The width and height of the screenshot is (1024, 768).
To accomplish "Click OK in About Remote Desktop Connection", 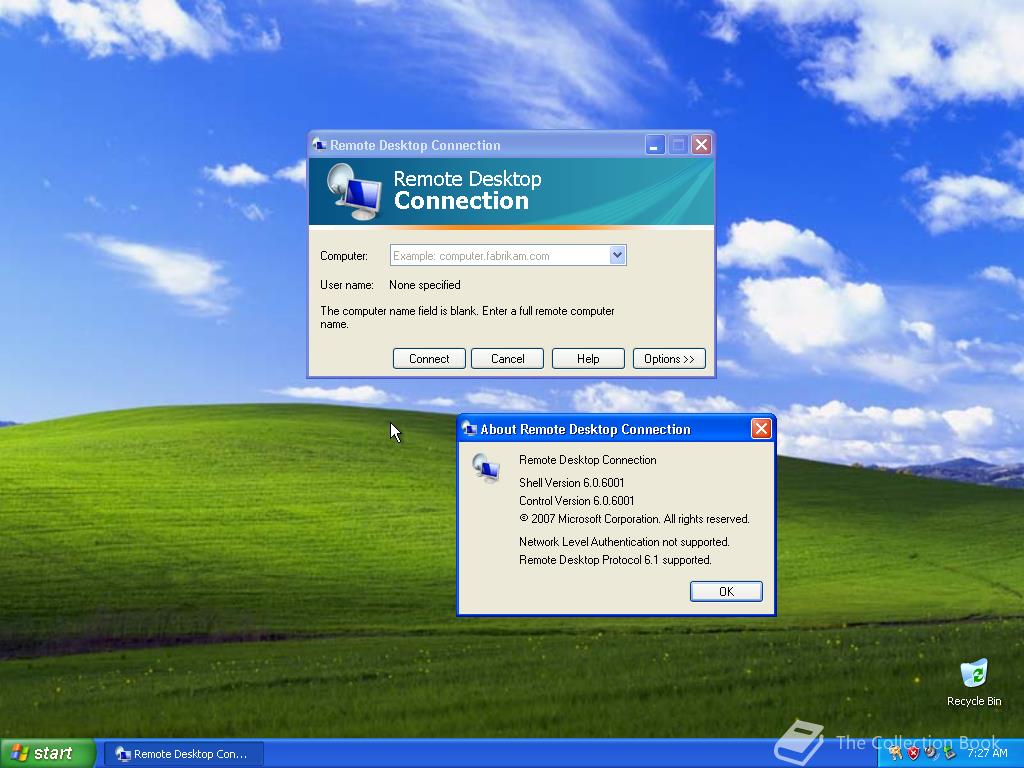I will pos(726,591).
